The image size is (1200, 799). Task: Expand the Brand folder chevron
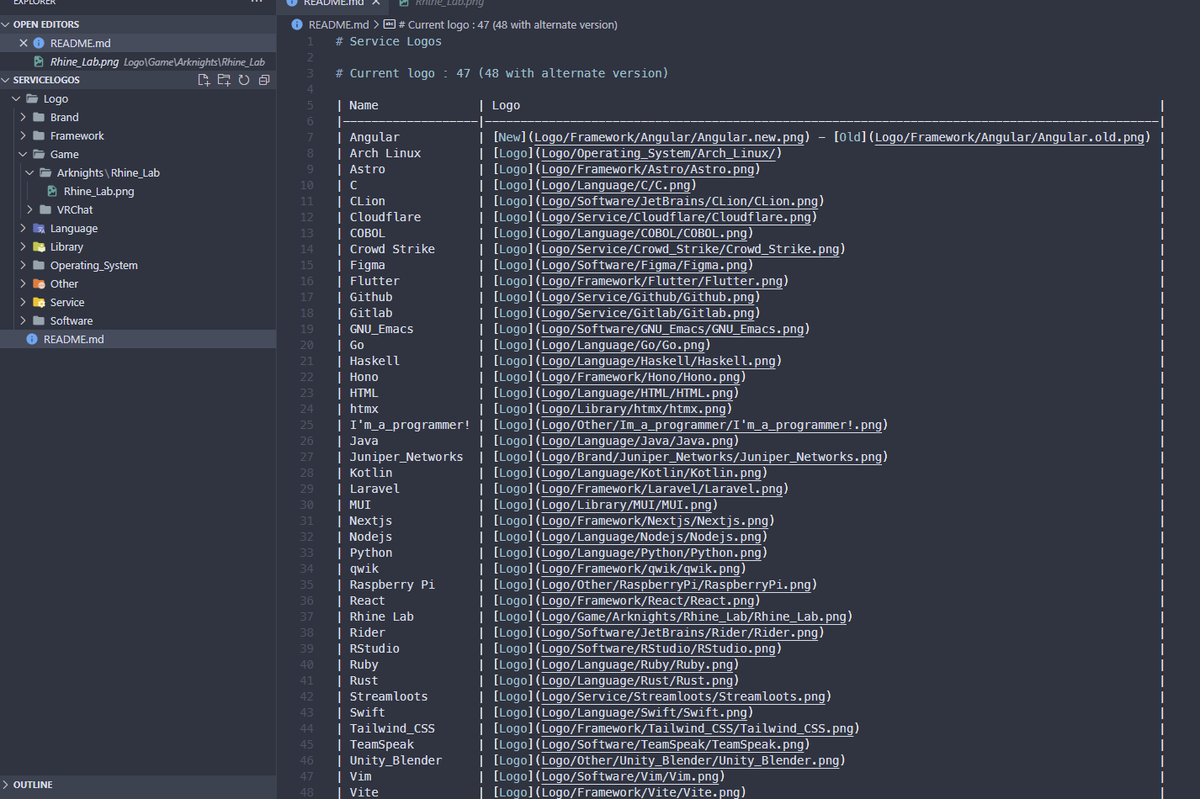pyautogui.click(x=24, y=117)
